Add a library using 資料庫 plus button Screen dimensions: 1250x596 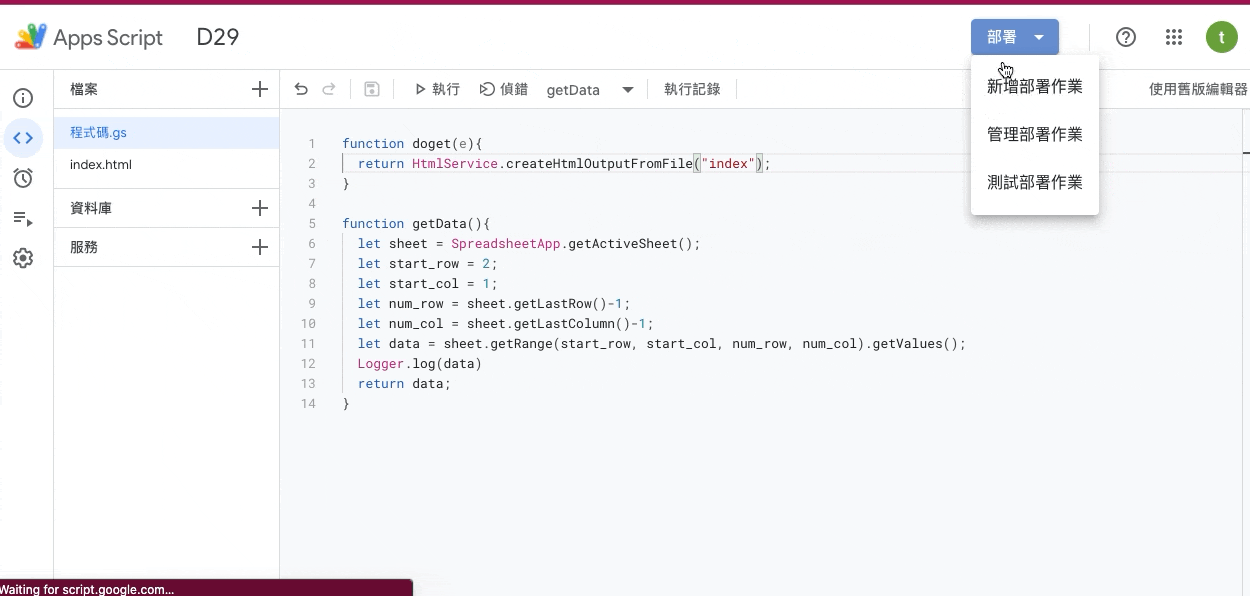(x=260, y=208)
